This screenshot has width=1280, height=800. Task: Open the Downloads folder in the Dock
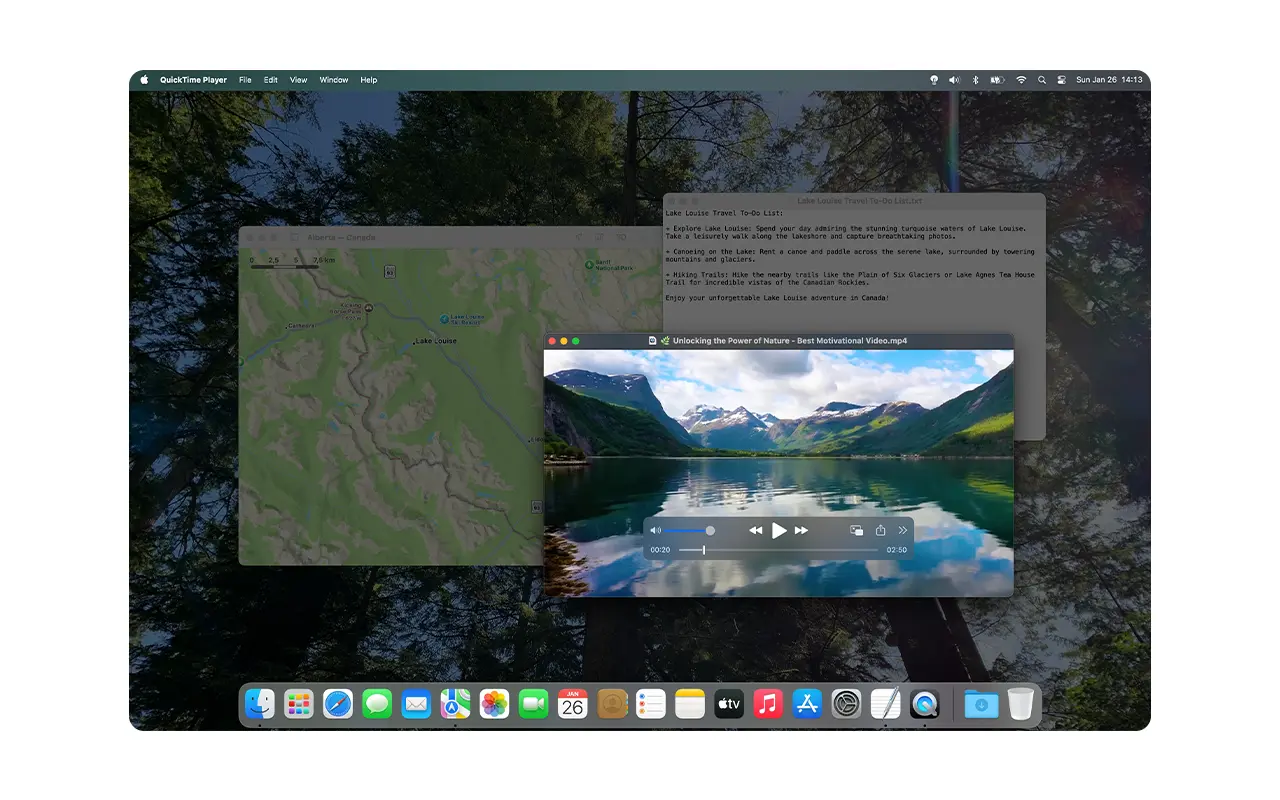click(981, 704)
